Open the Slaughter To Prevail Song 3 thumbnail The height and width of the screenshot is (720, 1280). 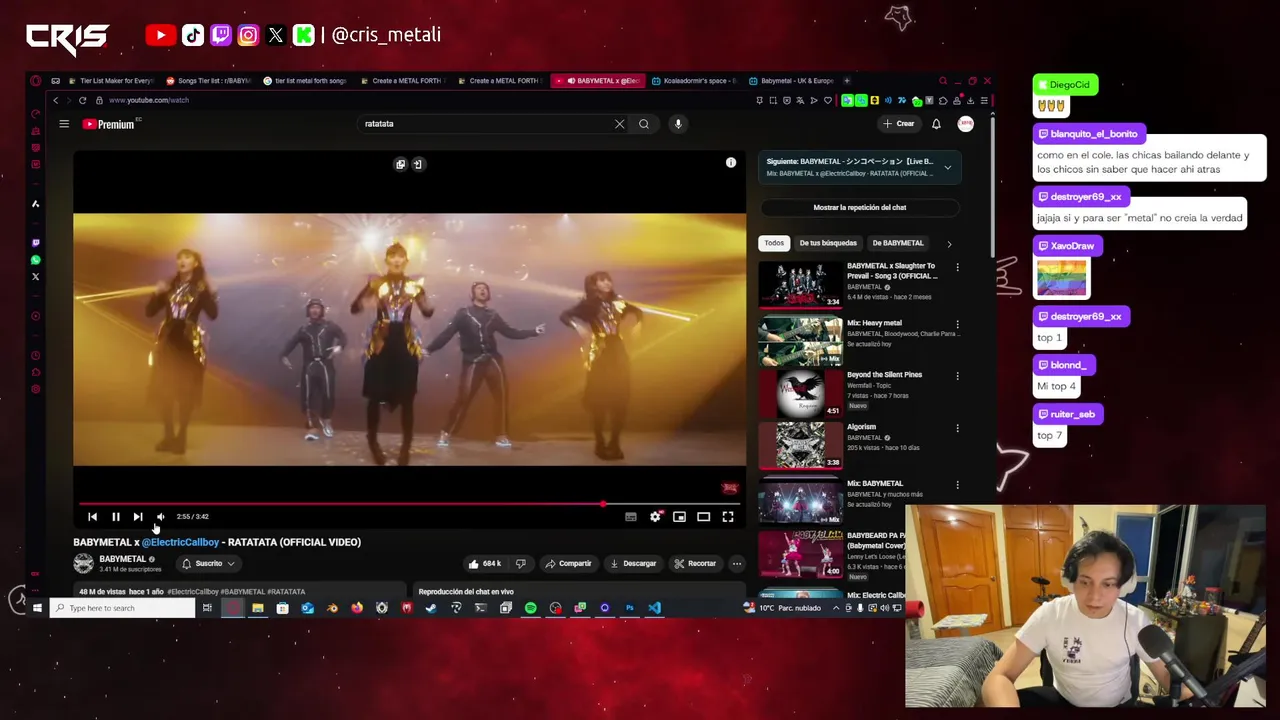point(800,284)
